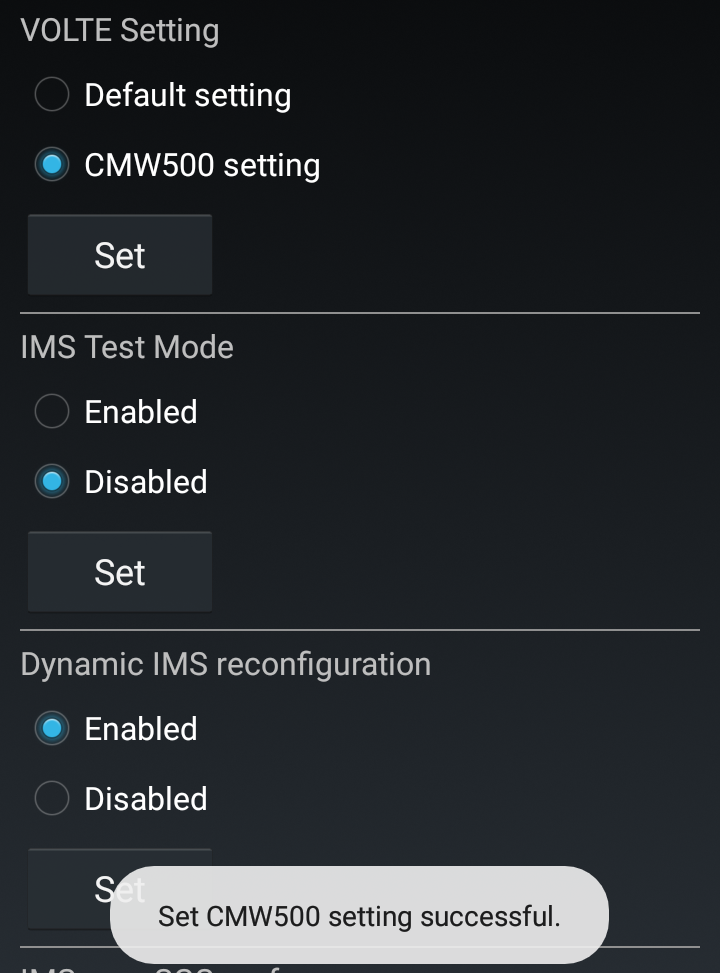720x973 pixels.
Task: Disable Dynamic IMS reconfiguration radio button
Action: [52, 799]
